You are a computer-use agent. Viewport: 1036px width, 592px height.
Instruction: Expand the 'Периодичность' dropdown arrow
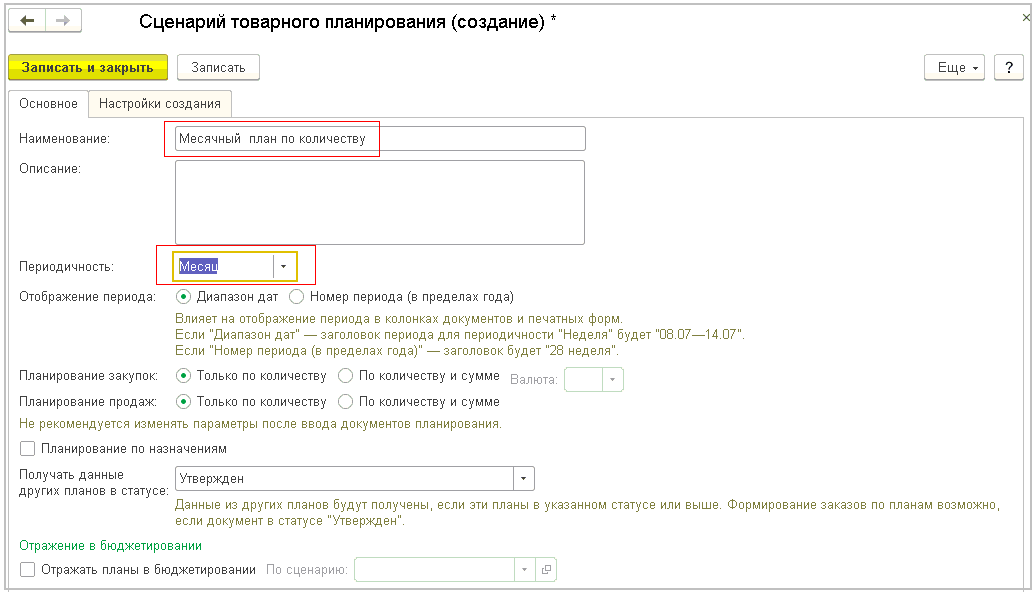point(284,266)
